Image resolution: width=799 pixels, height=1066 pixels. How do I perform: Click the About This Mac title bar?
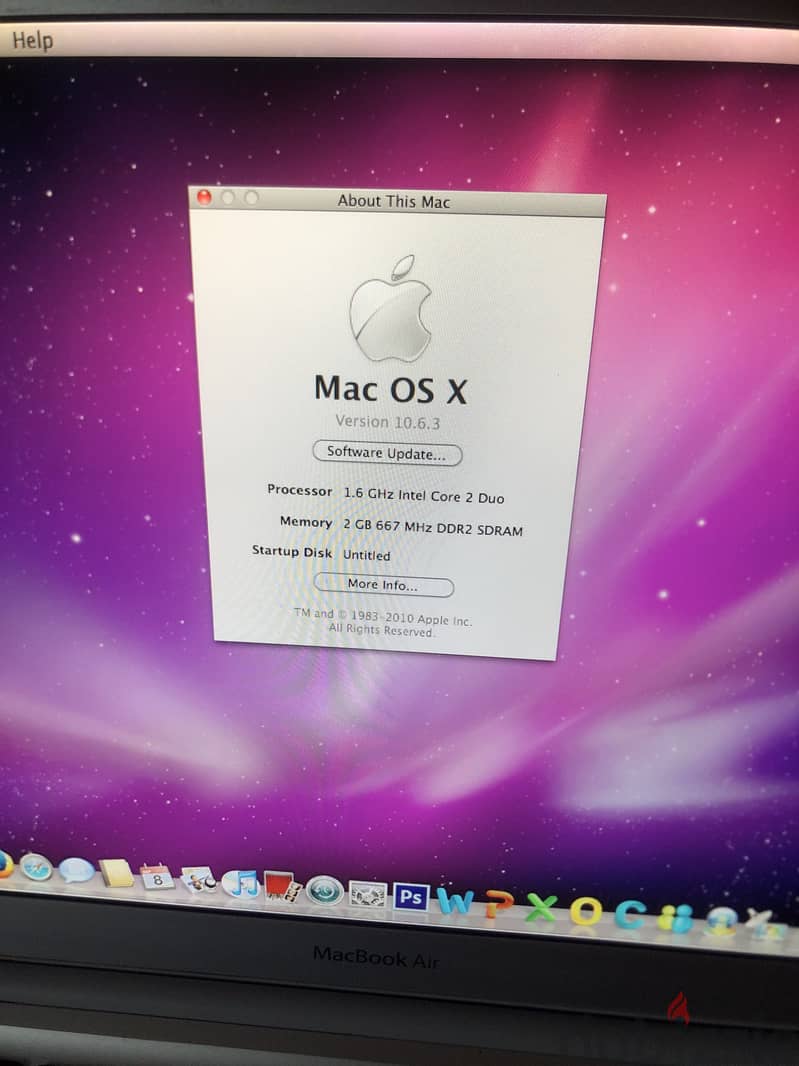tap(397, 201)
